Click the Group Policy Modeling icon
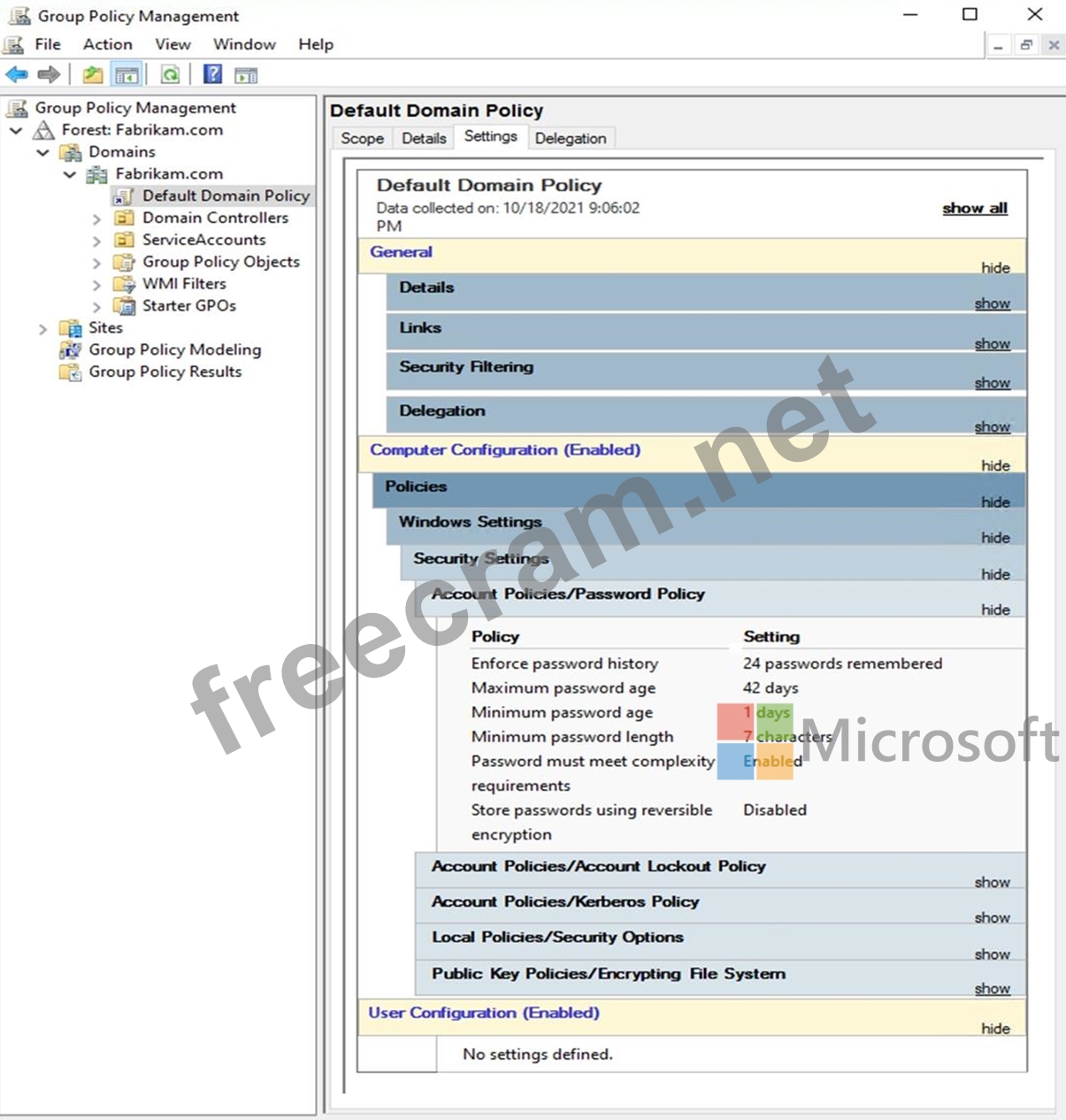Viewport: 1066px width, 1120px height. [x=71, y=350]
